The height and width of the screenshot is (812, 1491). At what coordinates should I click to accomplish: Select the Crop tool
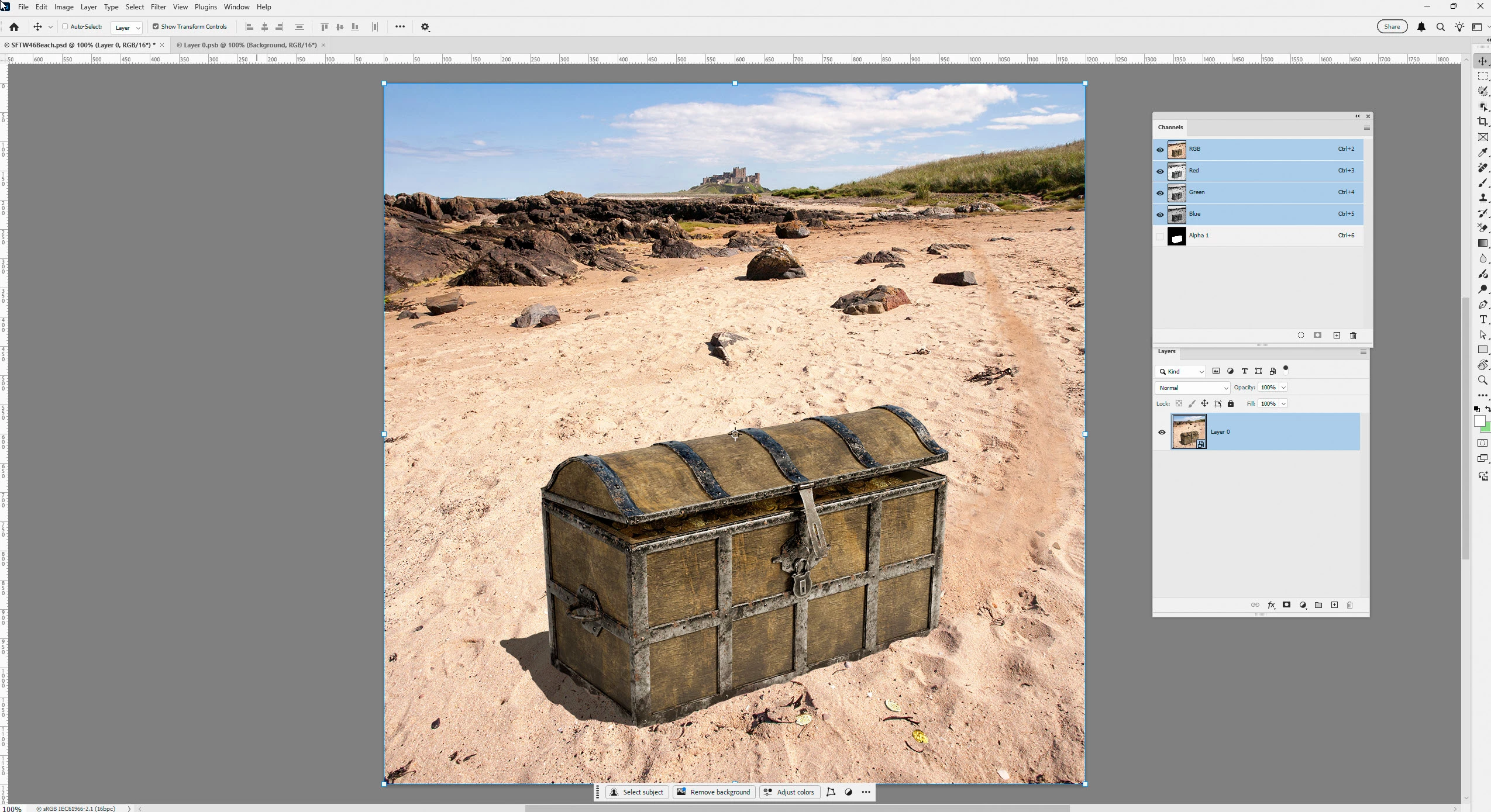(x=1482, y=122)
